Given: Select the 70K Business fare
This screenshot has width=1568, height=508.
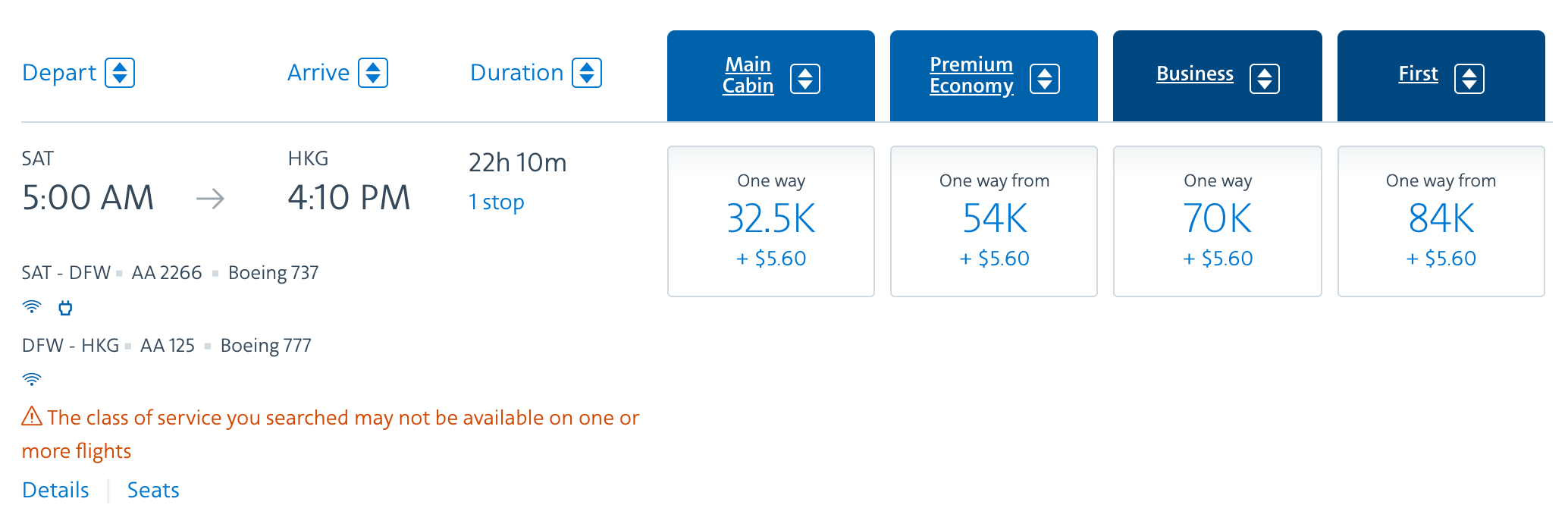Looking at the screenshot, I should pyautogui.click(x=1217, y=221).
